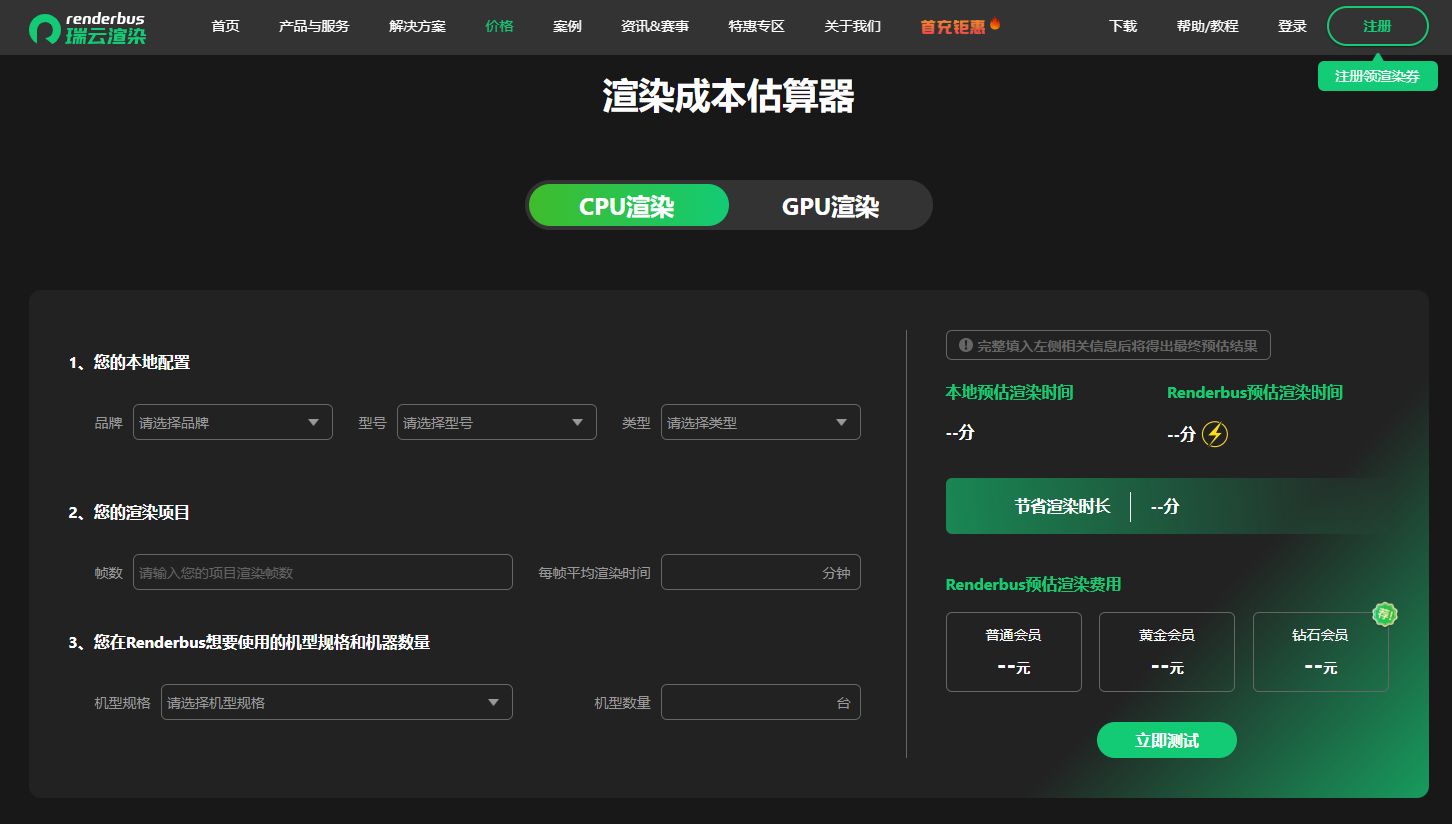Click 3、您在Renderbus想要使用的机型规格和机器数量 title
1452x824 pixels.
pos(249,642)
